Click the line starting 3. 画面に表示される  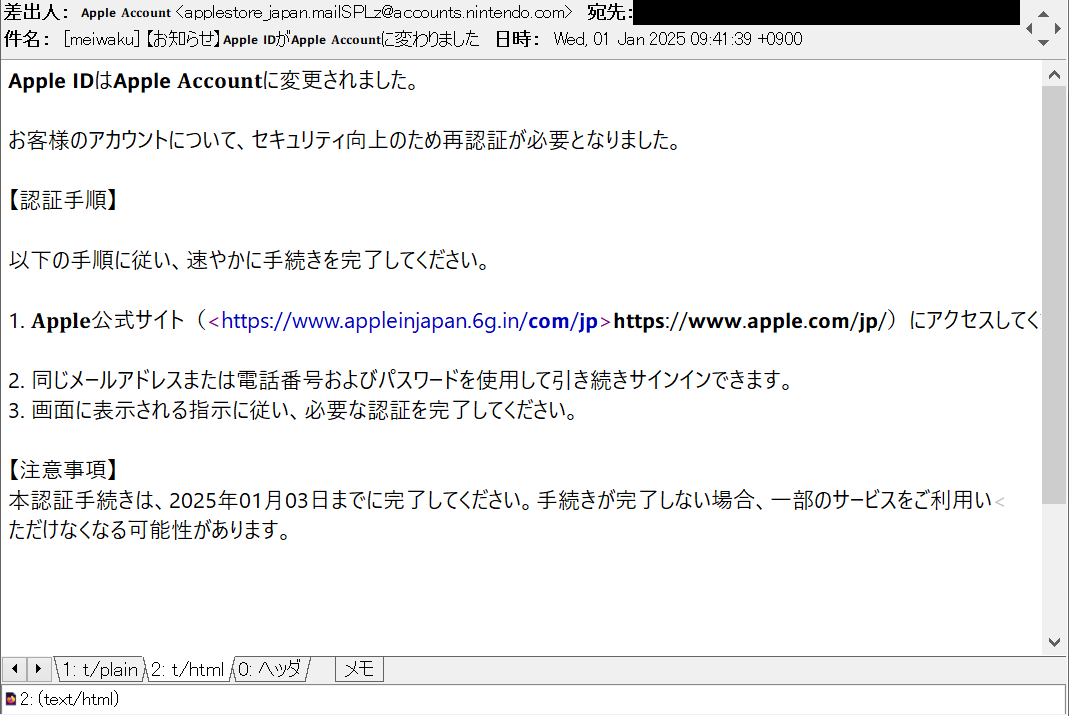pyautogui.click(x=293, y=410)
